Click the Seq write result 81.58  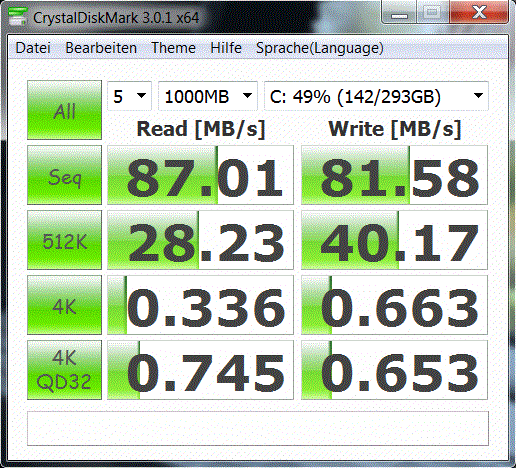(394, 175)
